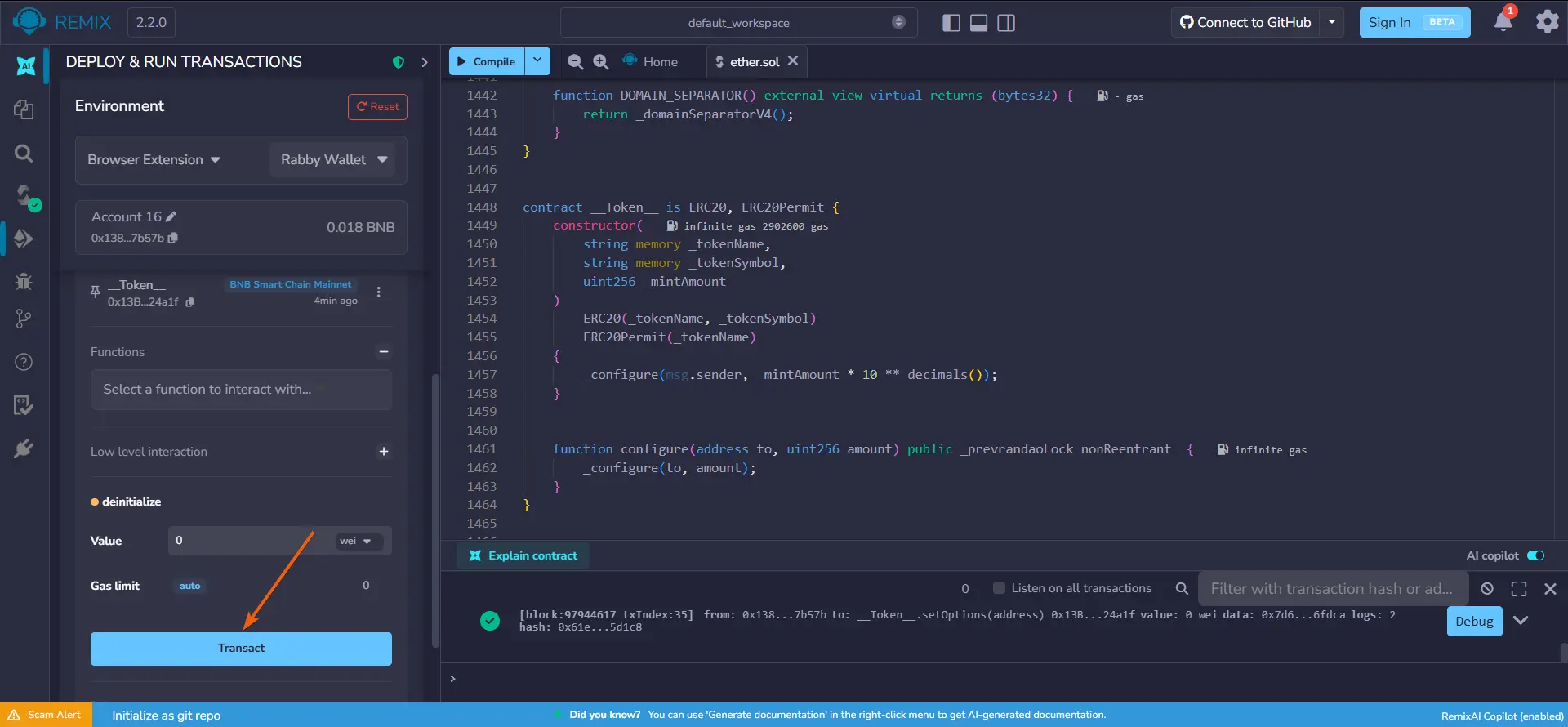Open the Debugger bug icon in sidebar

(24, 282)
